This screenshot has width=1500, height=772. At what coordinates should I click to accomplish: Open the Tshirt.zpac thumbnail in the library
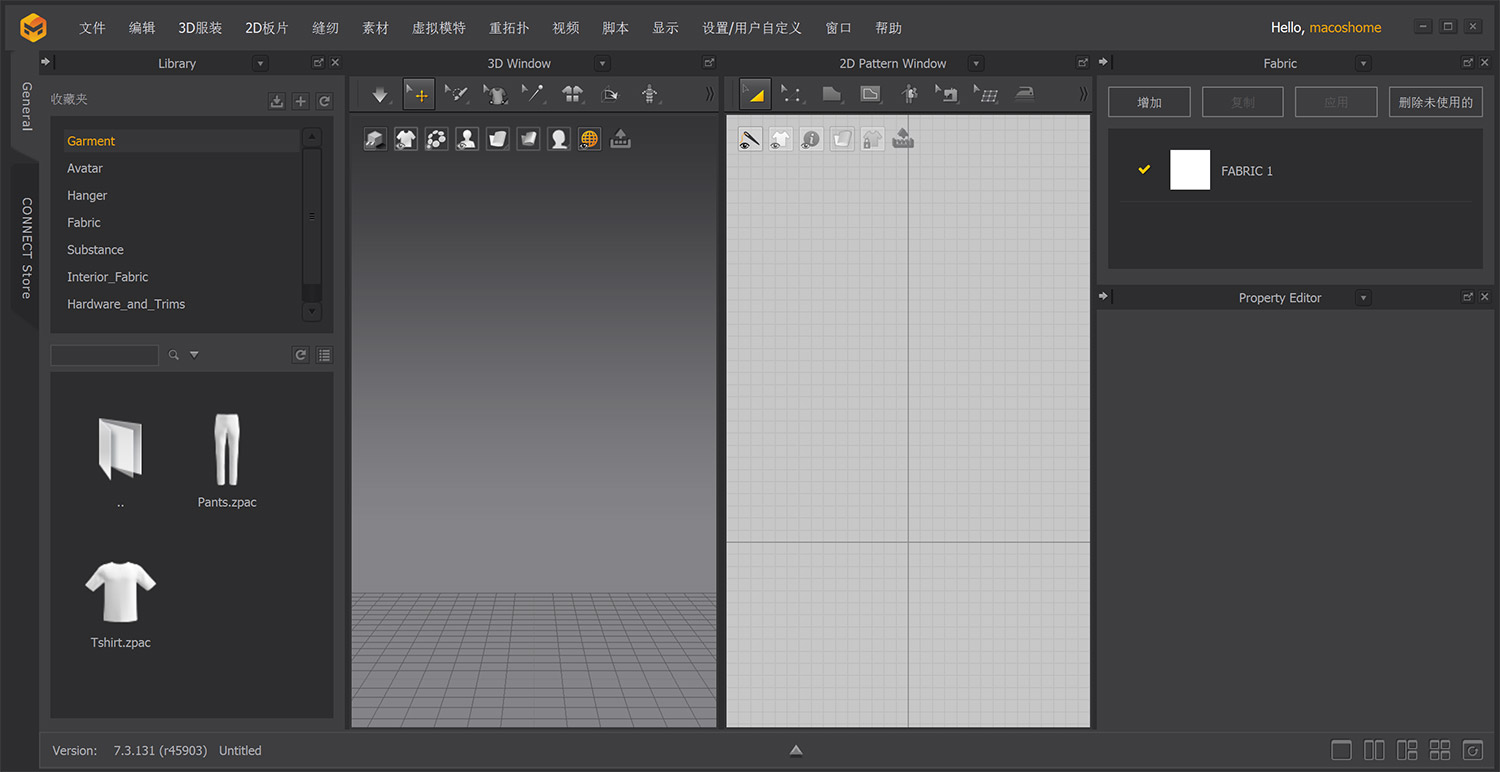click(x=120, y=592)
